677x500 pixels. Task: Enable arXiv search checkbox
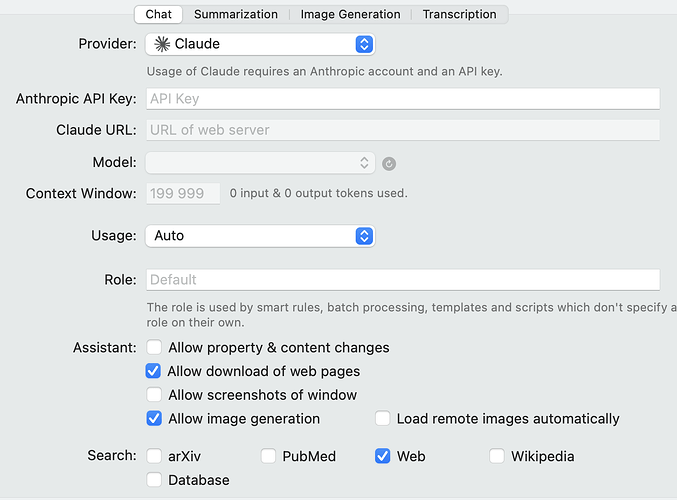click(154, 456)
